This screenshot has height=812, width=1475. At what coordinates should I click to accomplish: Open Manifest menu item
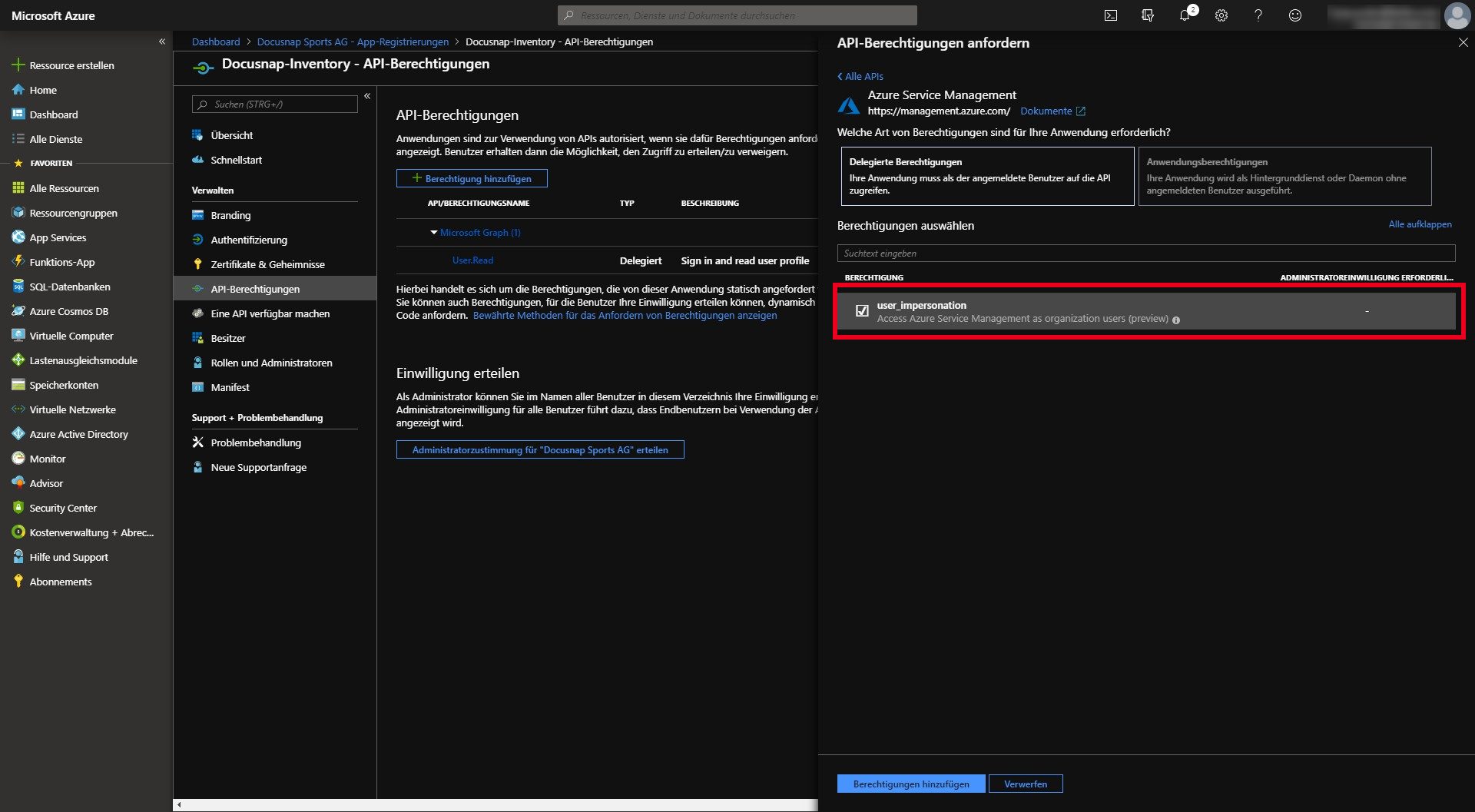(x=230, y=387)
